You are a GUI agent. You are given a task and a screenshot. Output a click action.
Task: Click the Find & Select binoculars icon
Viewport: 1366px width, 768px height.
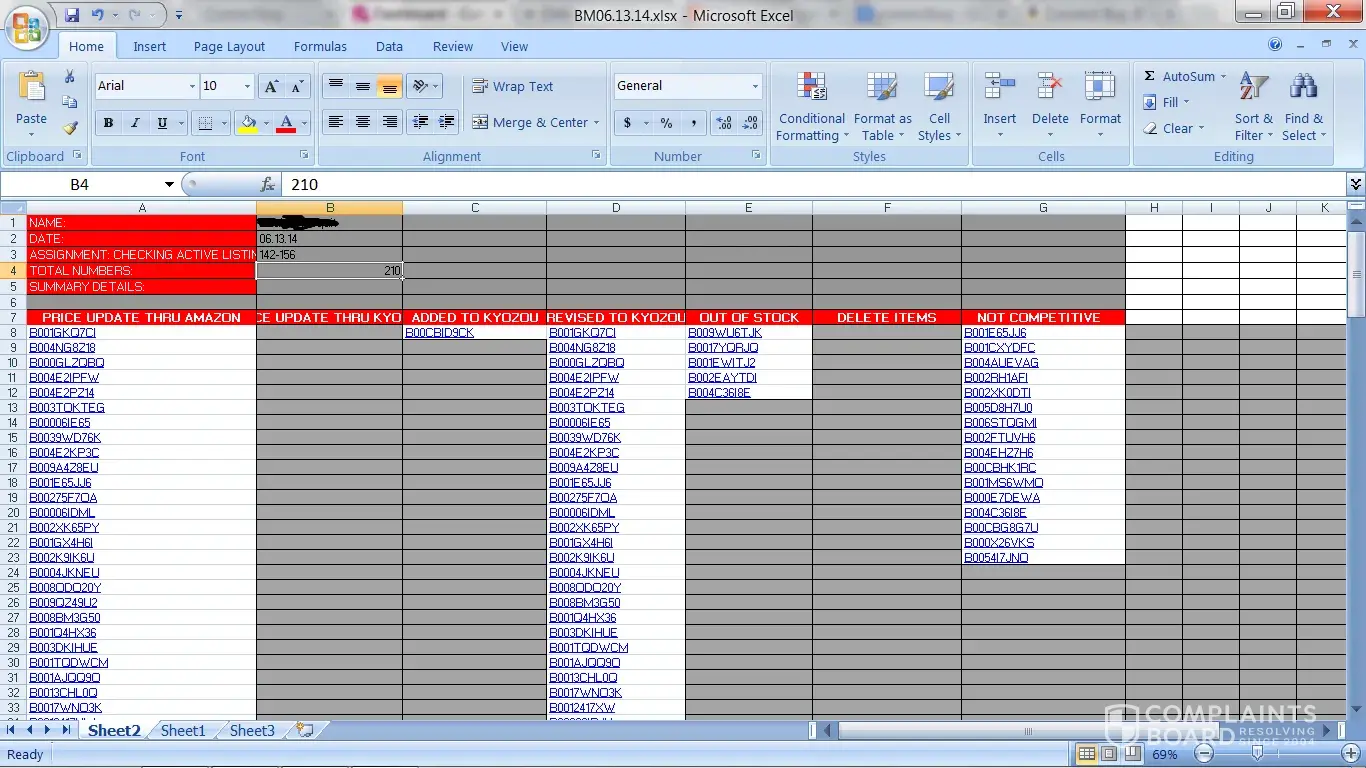point(1303,107)
